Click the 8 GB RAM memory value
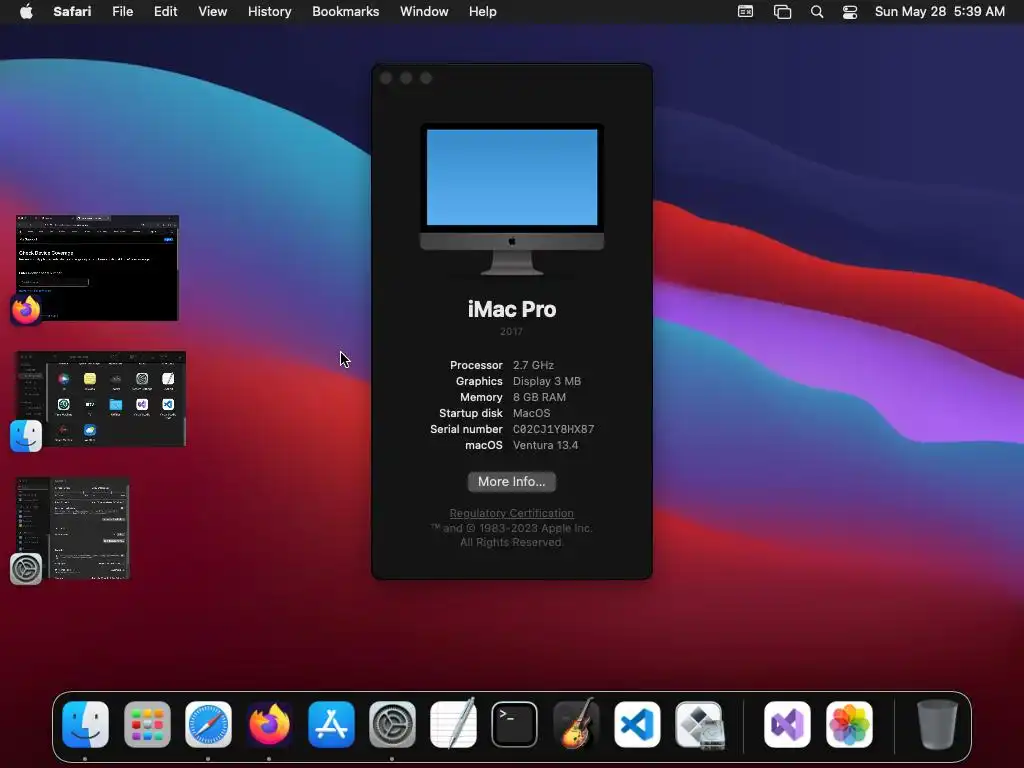Screen dimensions: 1024x768 point(539,397)
